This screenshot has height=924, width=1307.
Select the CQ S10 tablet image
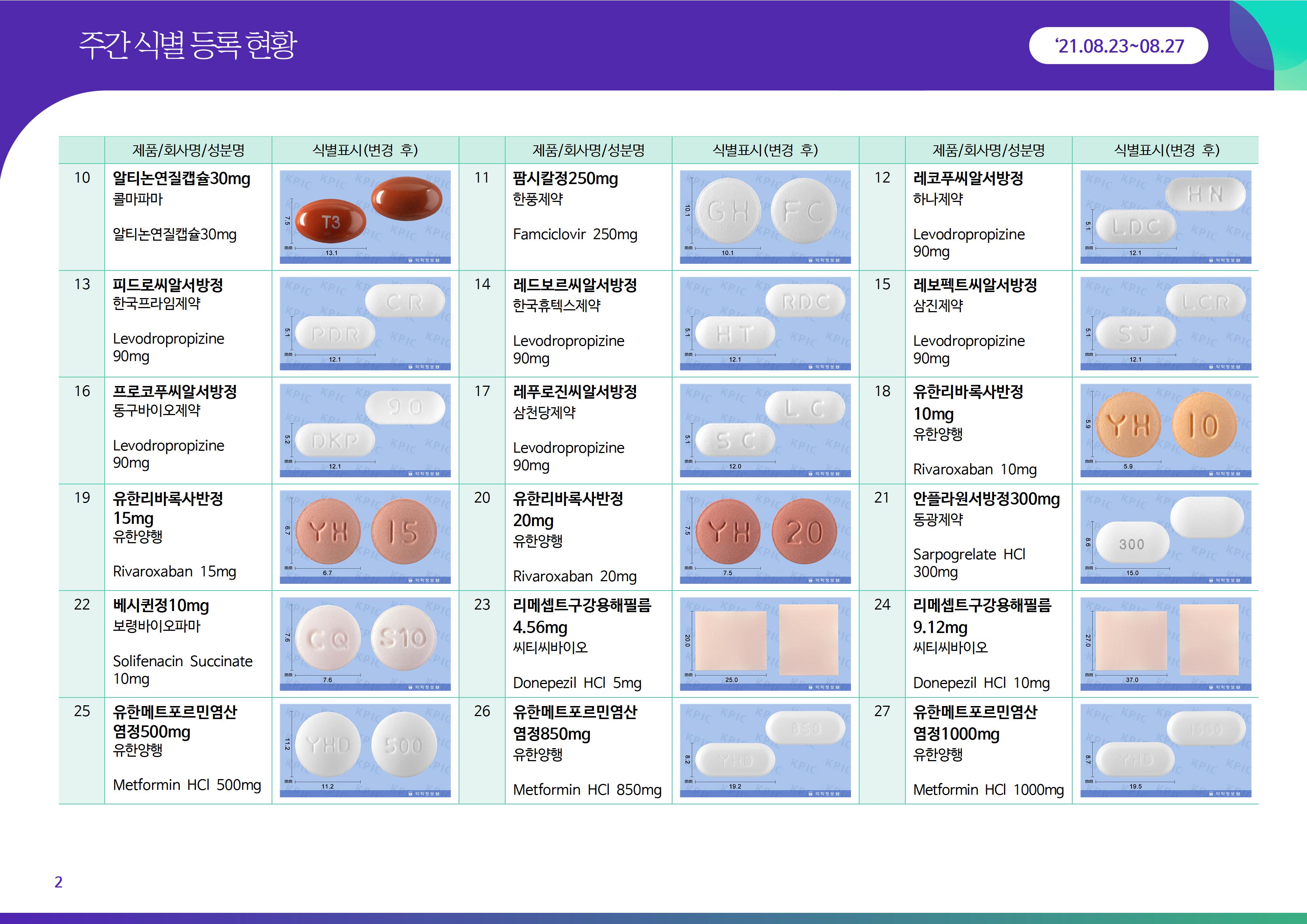[x=365, y=643]
